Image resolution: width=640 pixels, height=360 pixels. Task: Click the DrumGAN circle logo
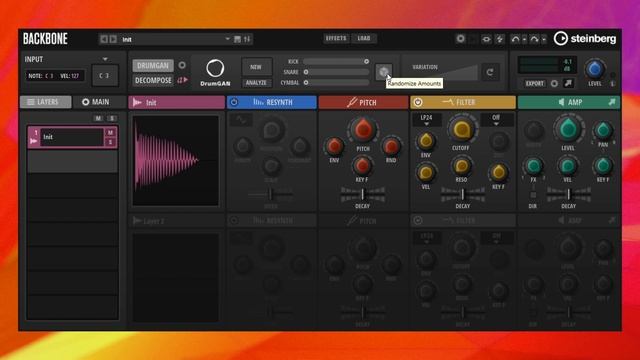click(x=215, y=69)
